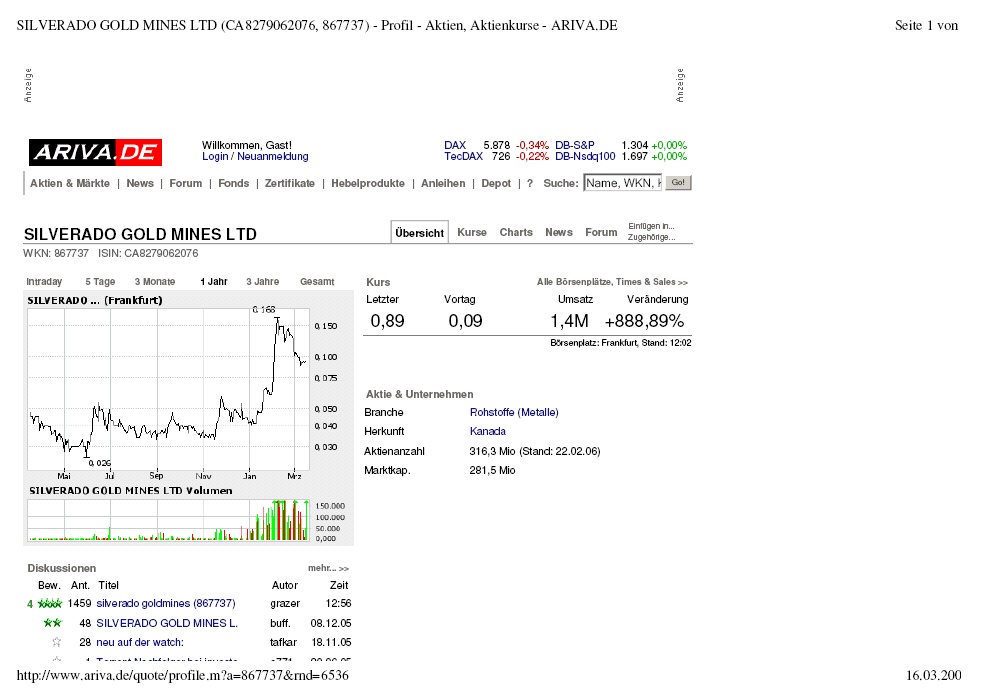Select the 5 Tage chart range
The width and height of the screenshot is (988, 698).
coord(100,282)
